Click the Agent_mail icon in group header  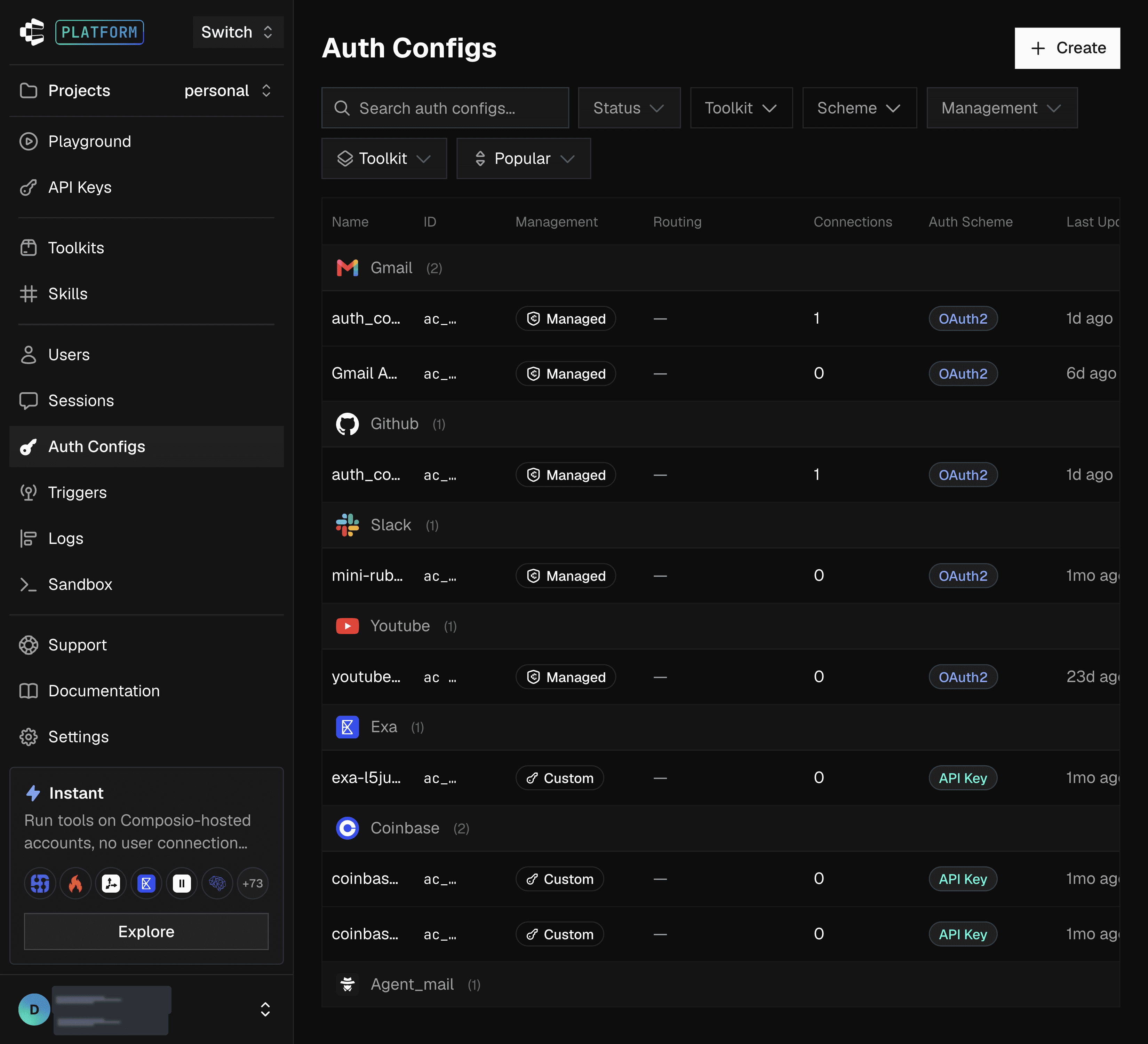coord(348,984)
